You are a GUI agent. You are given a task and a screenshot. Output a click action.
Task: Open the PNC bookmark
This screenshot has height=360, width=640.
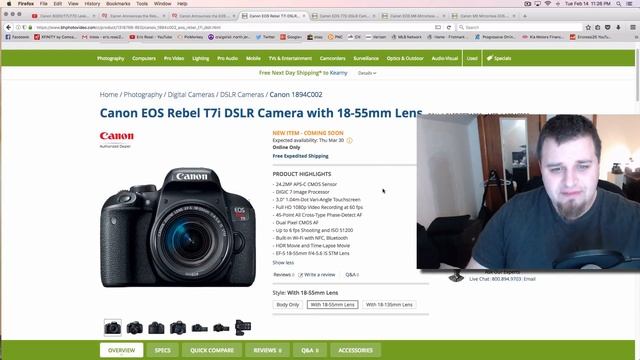click(x=335, y=37)
